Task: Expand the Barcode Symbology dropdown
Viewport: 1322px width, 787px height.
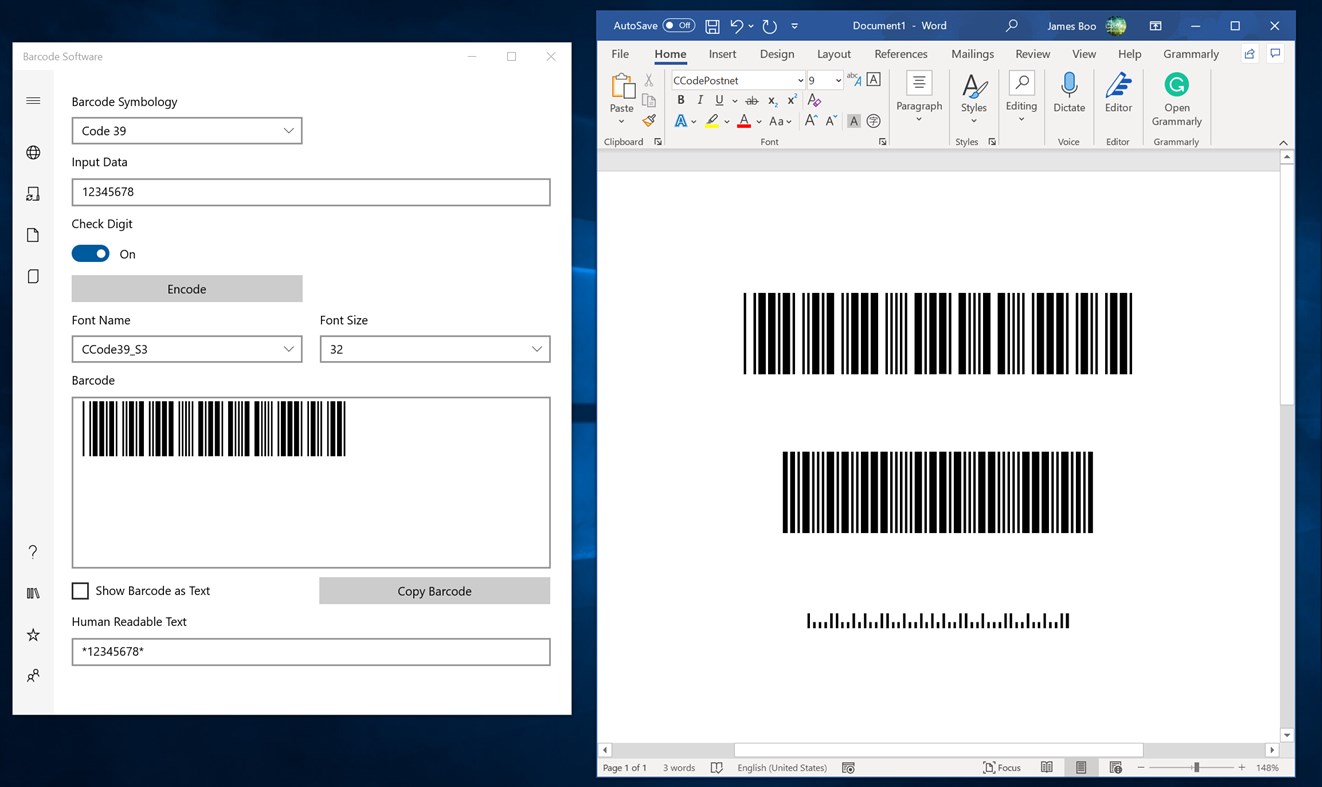Action: [187, 131]
